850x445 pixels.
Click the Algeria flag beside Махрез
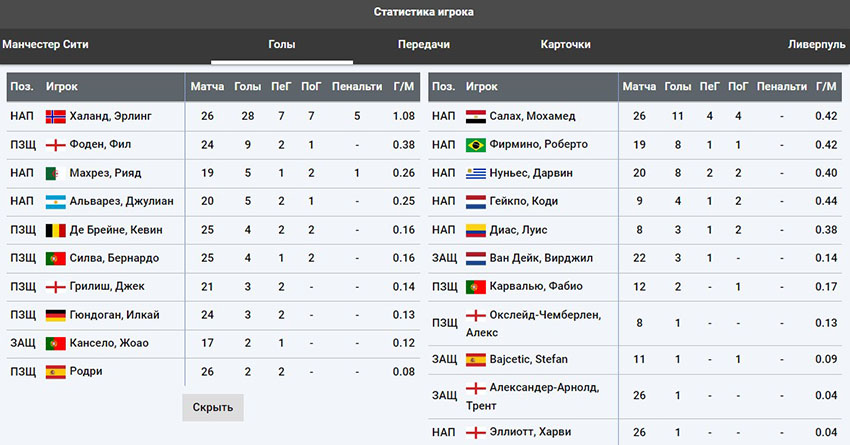tap(56, 173)
